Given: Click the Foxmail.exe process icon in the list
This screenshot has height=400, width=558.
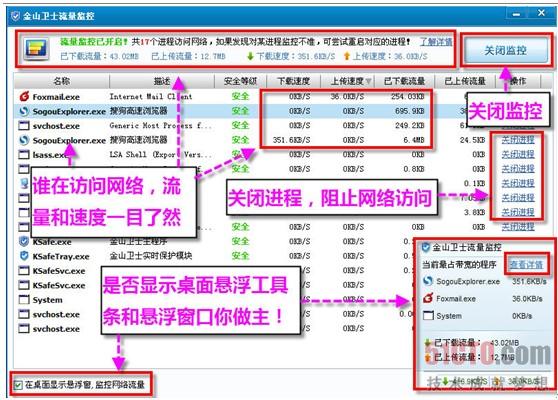Looking at the screenshot, I should tap(24, 96).
